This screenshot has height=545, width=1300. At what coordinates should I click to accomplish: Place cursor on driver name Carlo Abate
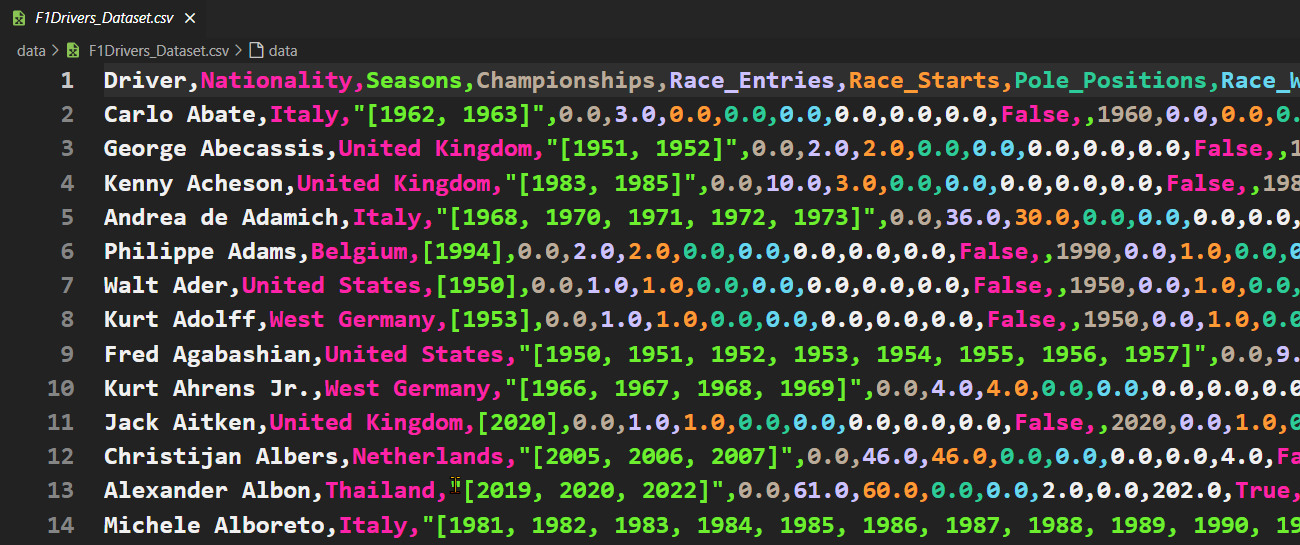tap(179, 115)
